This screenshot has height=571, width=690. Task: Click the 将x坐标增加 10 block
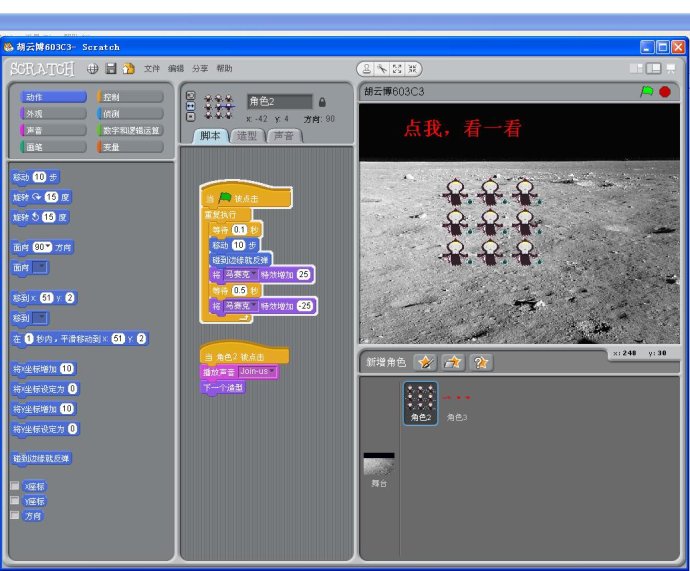43,369
